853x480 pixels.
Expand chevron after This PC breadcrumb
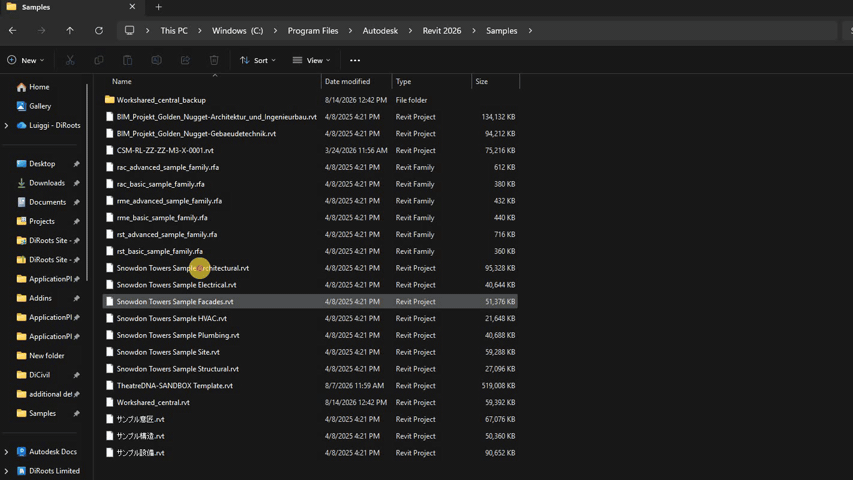coord(200,30)
